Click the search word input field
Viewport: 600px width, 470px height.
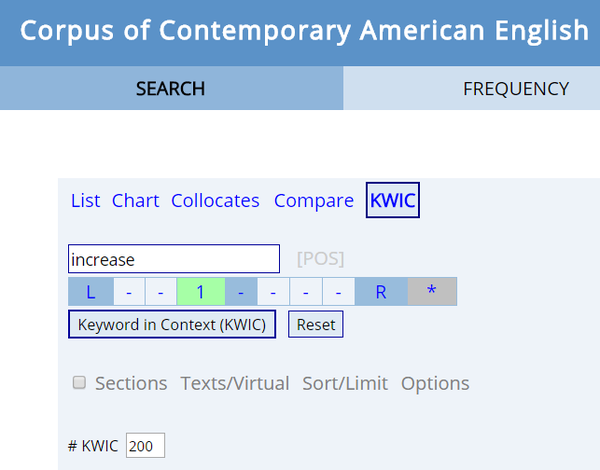click(x=174, y=259)
